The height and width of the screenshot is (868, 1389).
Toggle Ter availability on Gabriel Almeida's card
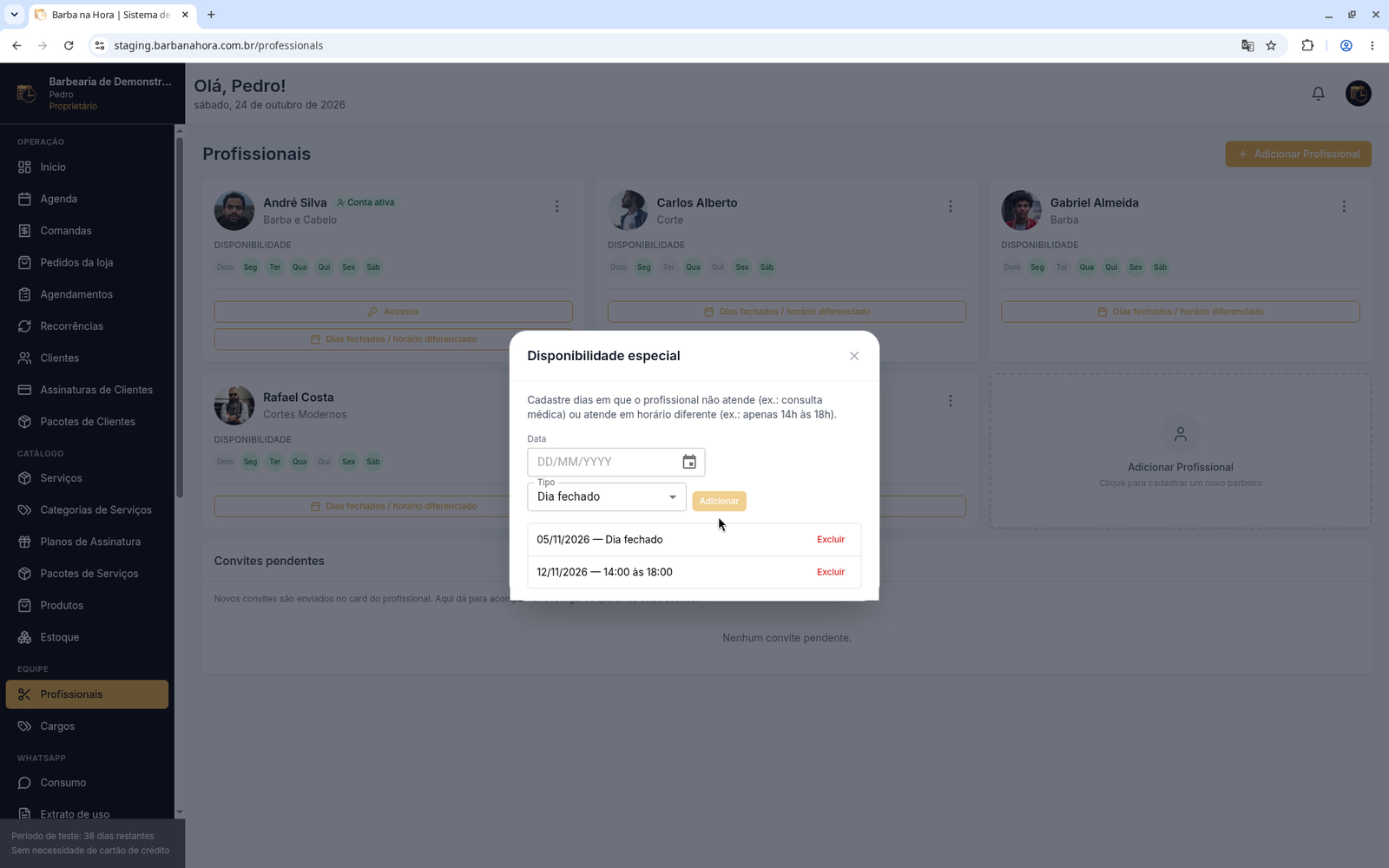tap(1062, 267)
